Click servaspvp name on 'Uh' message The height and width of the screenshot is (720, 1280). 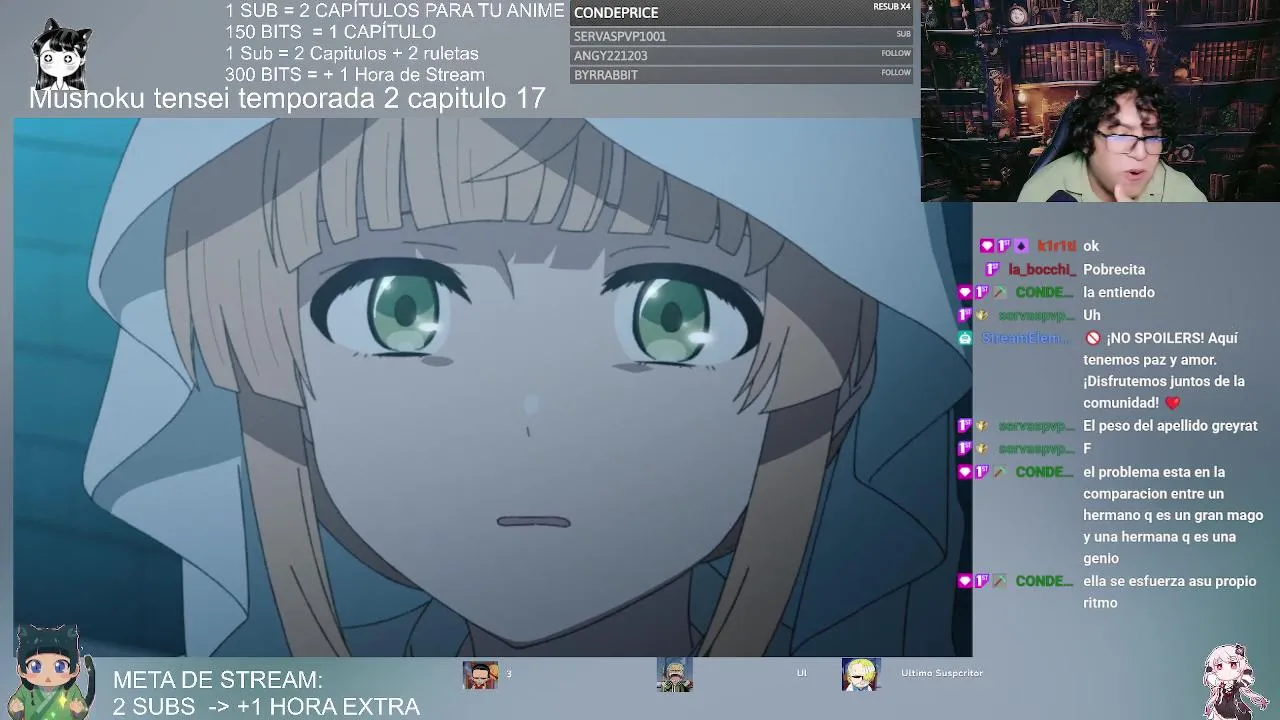(x=1036, y=316)
